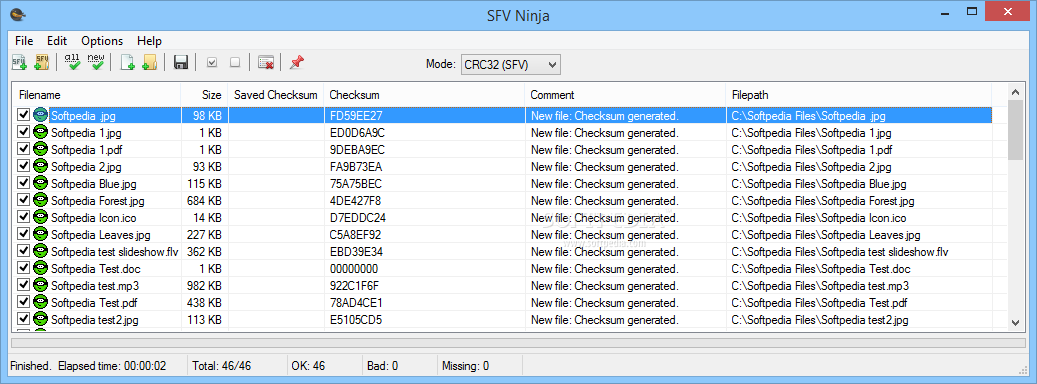Sort by the Filename column header
Screen dimensions: 1037x384
tap(97, 95)
